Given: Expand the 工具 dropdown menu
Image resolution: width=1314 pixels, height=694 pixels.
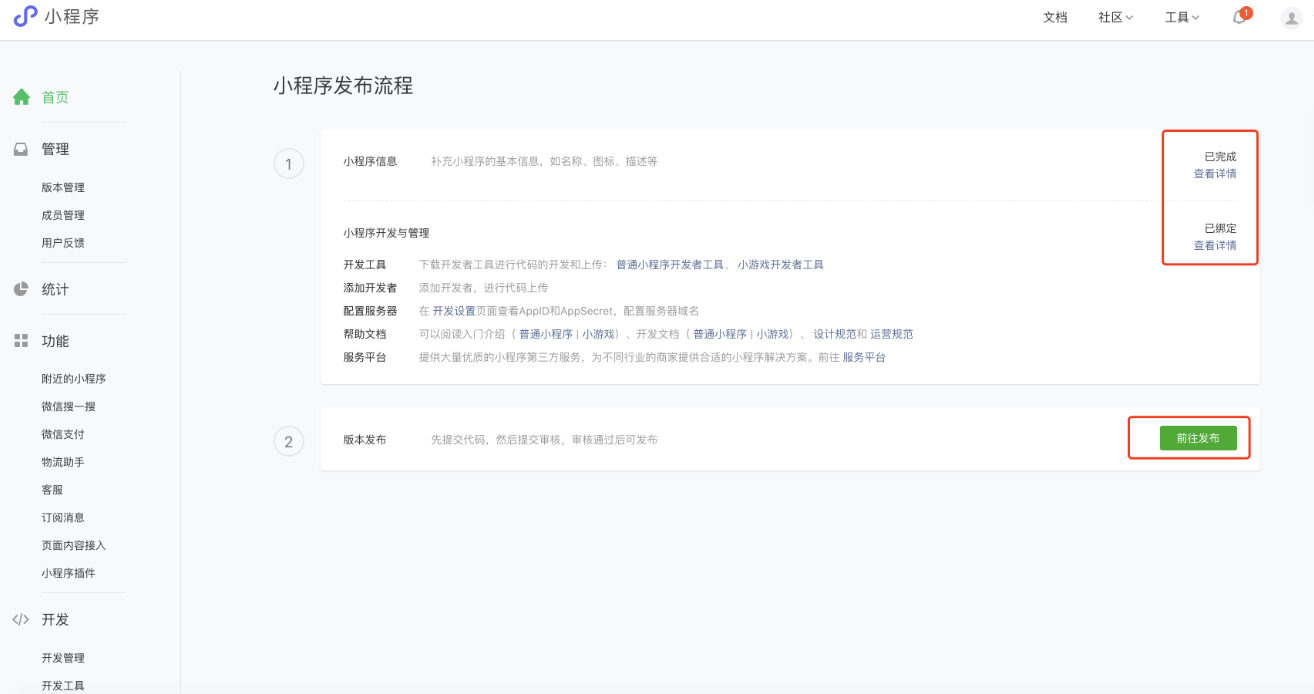Looking at the screenshot, I should (1181, 17).
